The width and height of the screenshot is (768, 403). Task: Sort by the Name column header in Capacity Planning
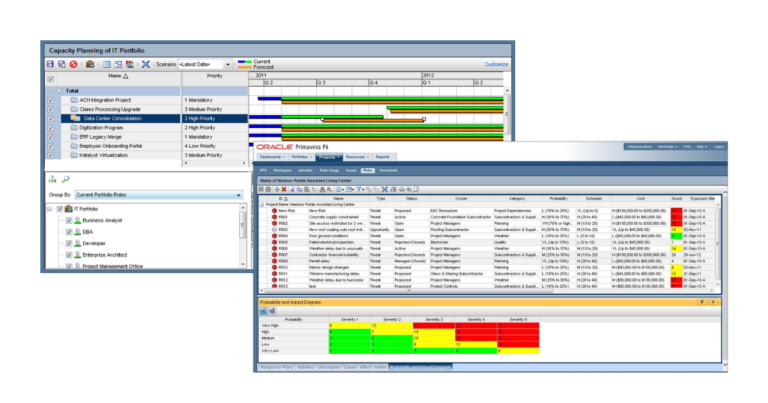click(x=118, y=76)
